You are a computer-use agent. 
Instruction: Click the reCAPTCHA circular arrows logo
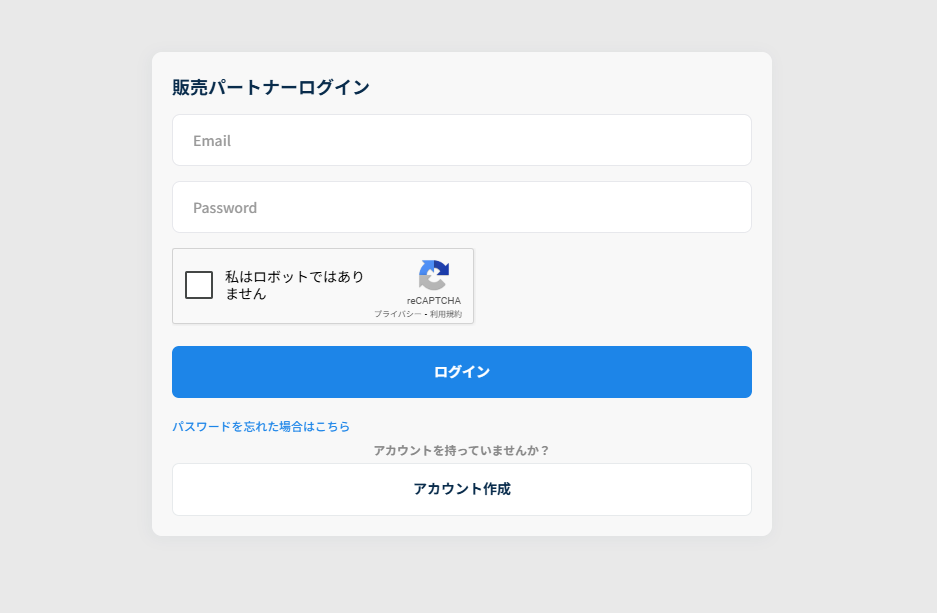[434, 275]
